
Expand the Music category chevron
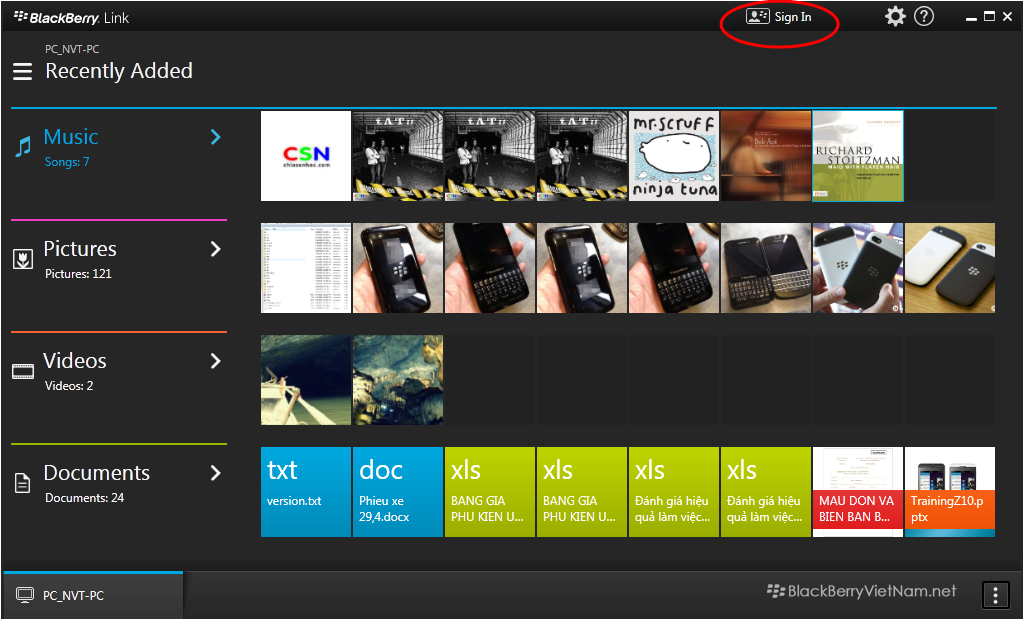click(215, 137)
